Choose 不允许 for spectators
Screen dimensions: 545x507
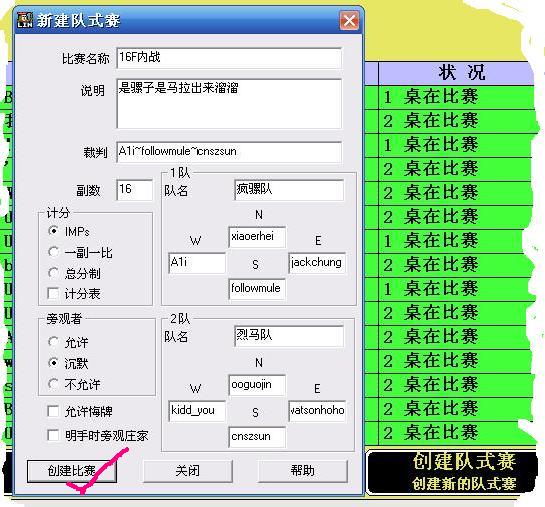pos(54,384)
